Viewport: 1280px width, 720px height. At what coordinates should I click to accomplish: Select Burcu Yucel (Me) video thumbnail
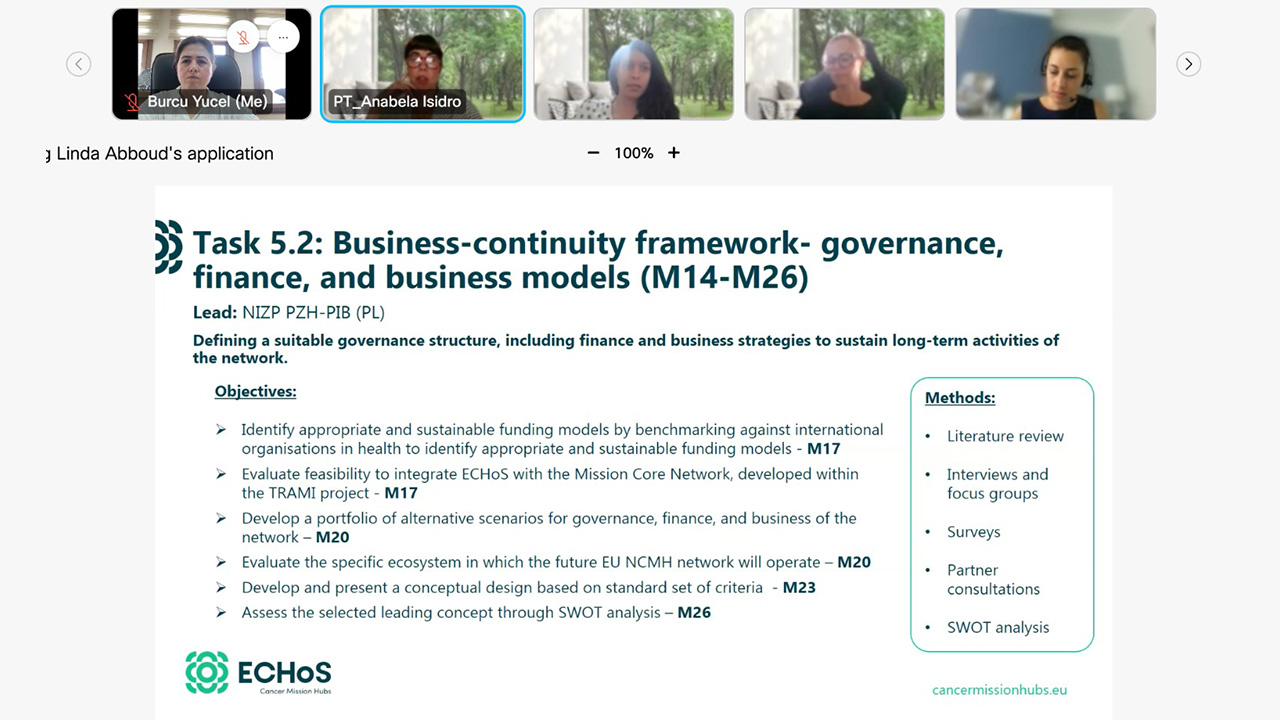[211, 64]
